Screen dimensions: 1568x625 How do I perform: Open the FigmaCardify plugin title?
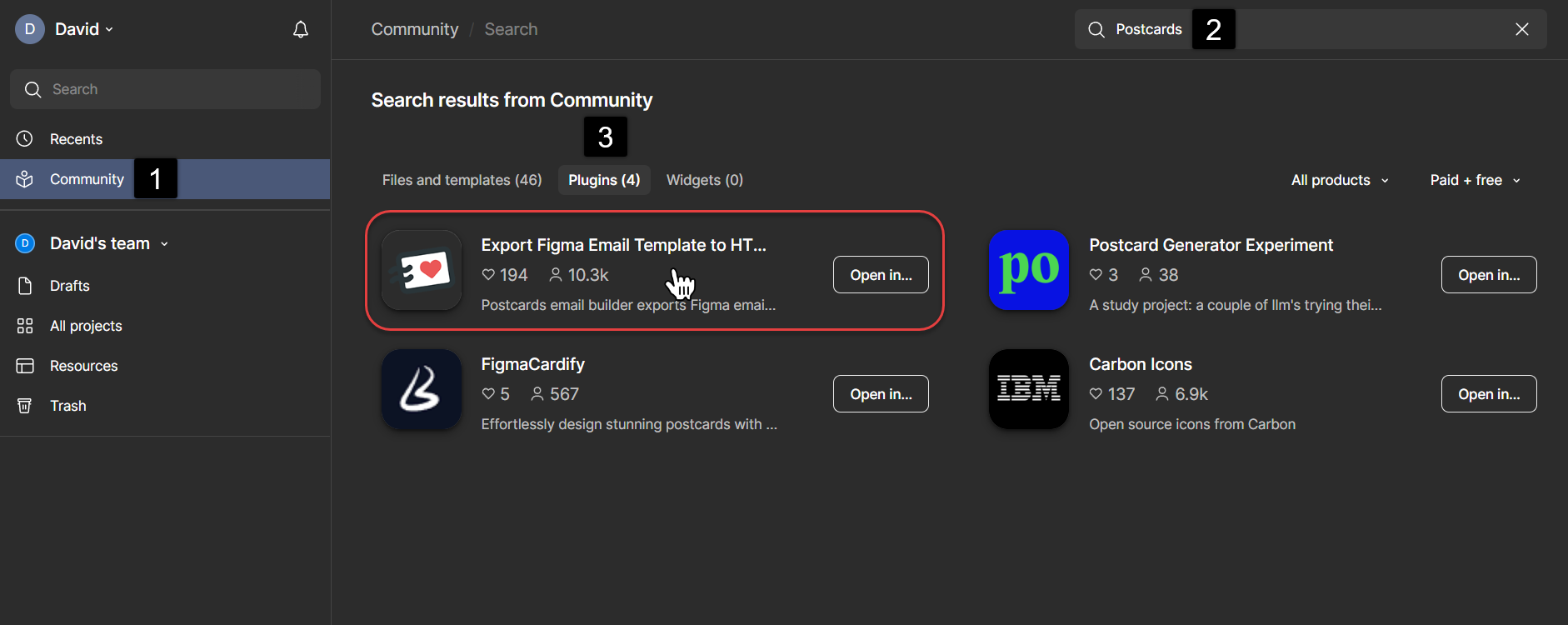click(532, 364)
